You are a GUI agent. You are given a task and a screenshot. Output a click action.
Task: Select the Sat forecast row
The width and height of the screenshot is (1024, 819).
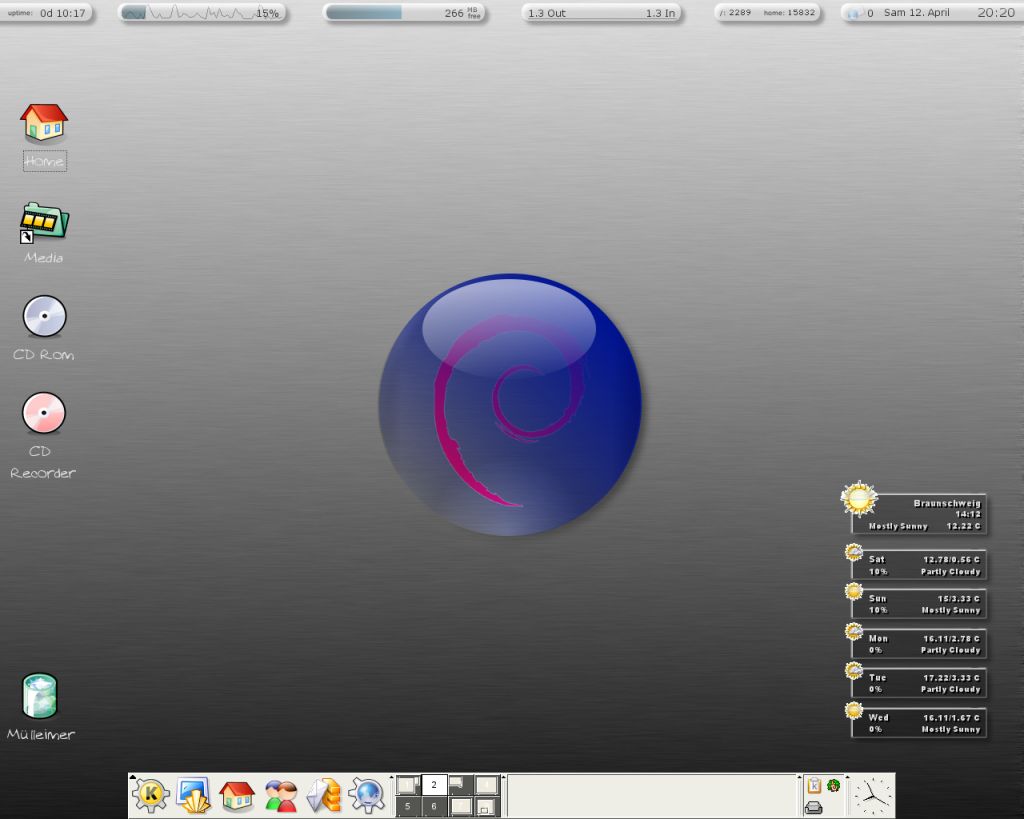[918, 565]
